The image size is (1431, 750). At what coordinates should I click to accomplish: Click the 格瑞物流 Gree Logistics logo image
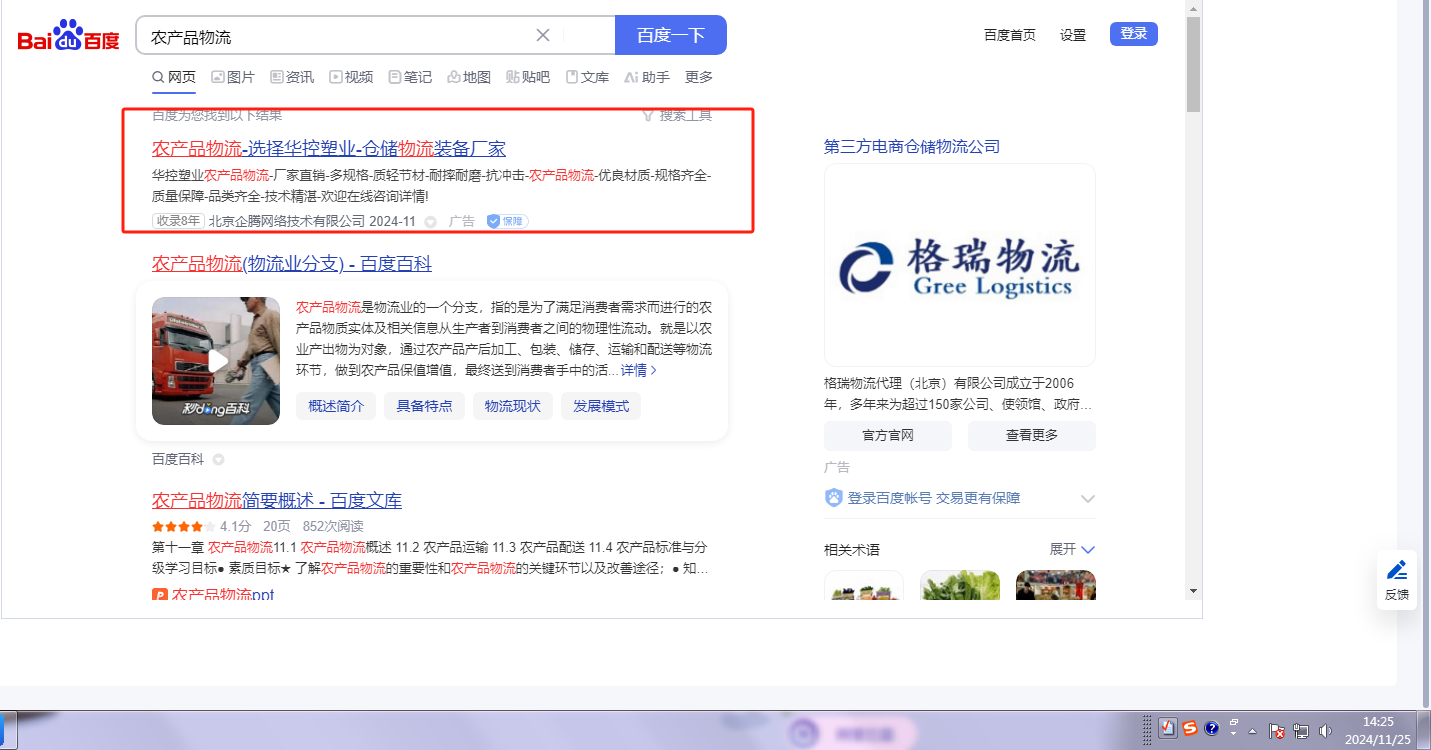click(960, 265)
